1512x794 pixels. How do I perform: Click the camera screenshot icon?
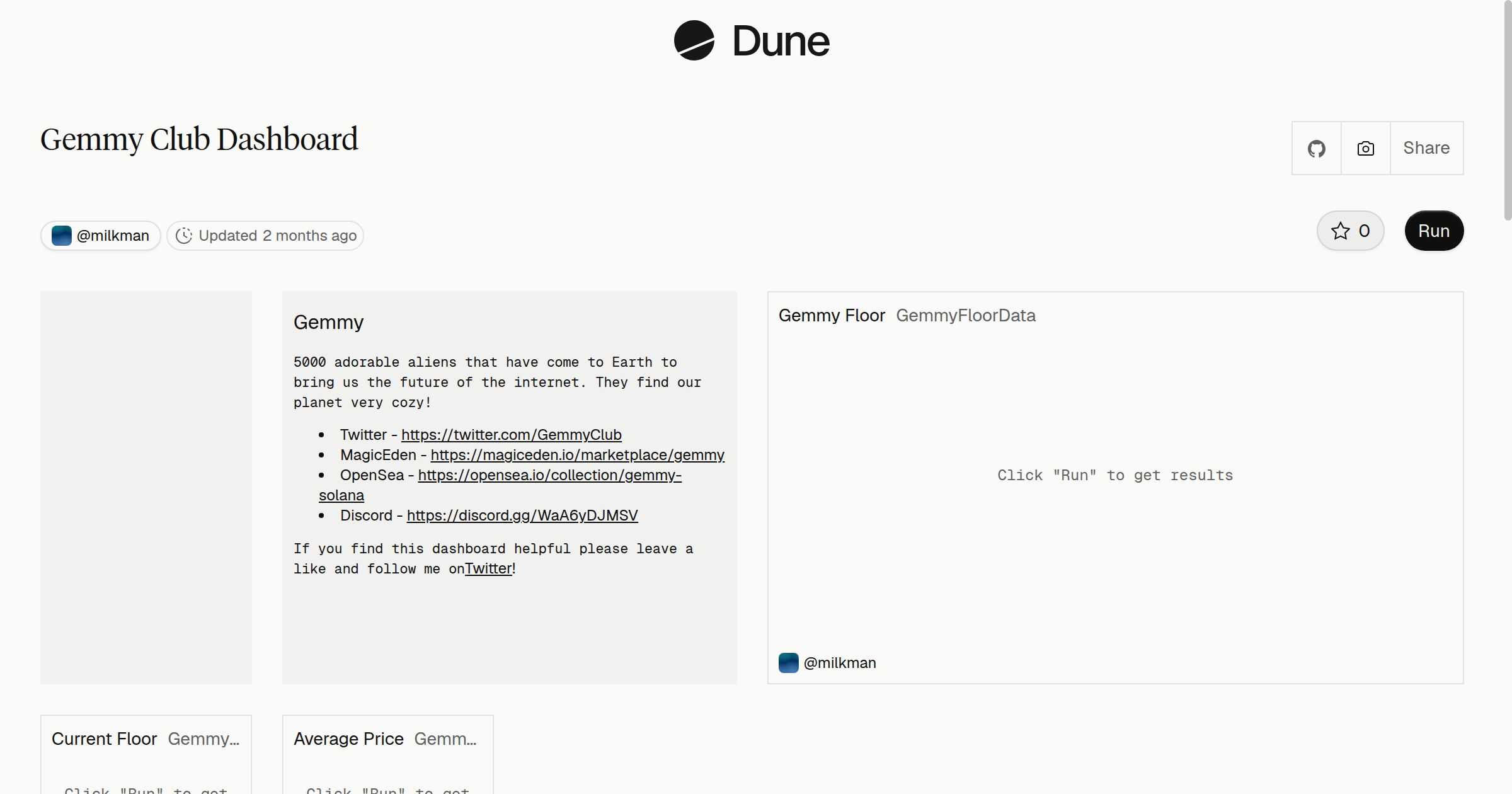point(1365,149)
